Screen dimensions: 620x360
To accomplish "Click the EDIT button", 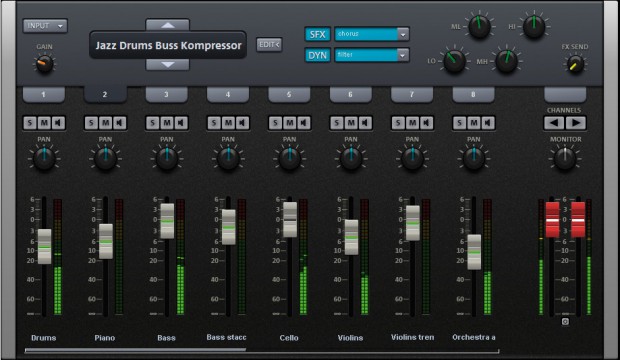I will click(x=269, y=45).
